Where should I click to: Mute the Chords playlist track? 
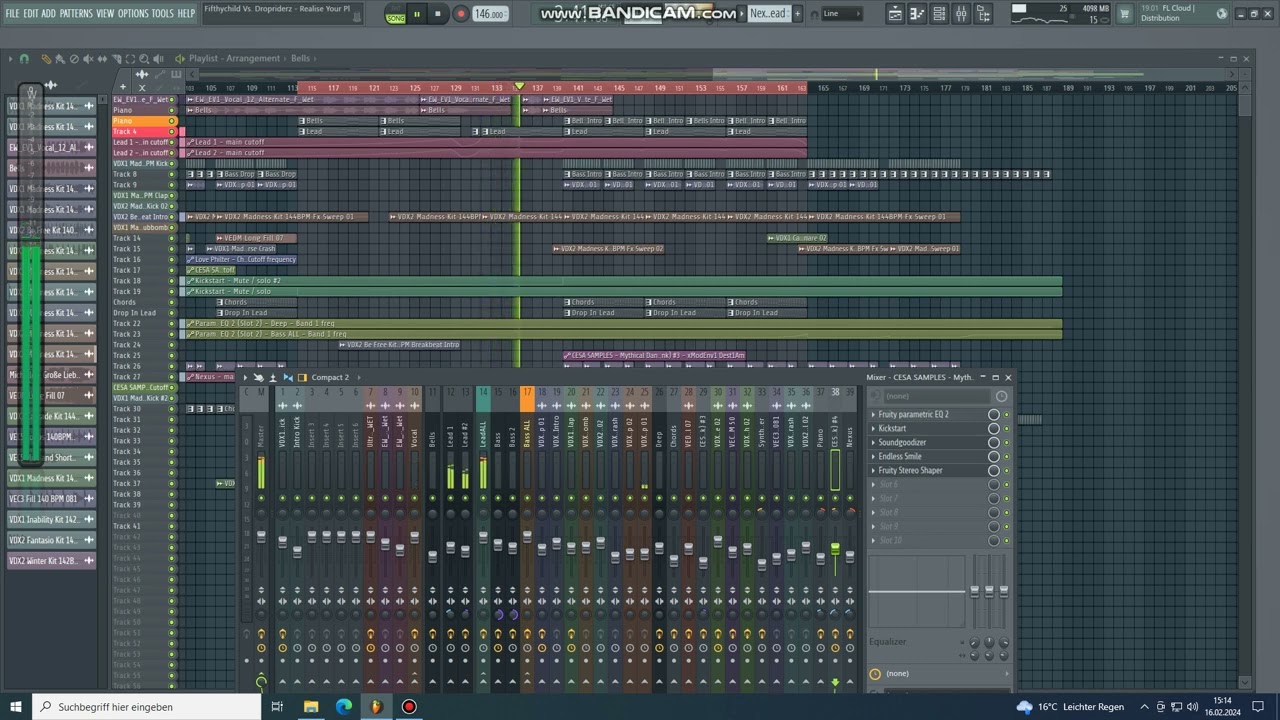tap(172, 302)
